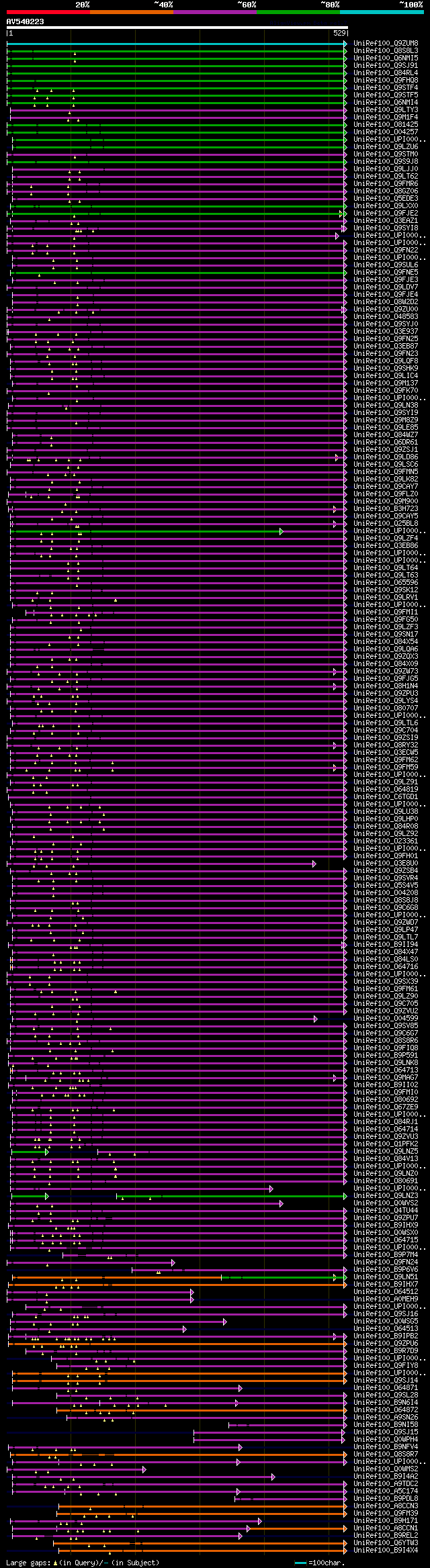Screen dimensions: 430x1568
Task: Choose hit UniRef100_C6TGD1
Action: [x=386, y=797]
